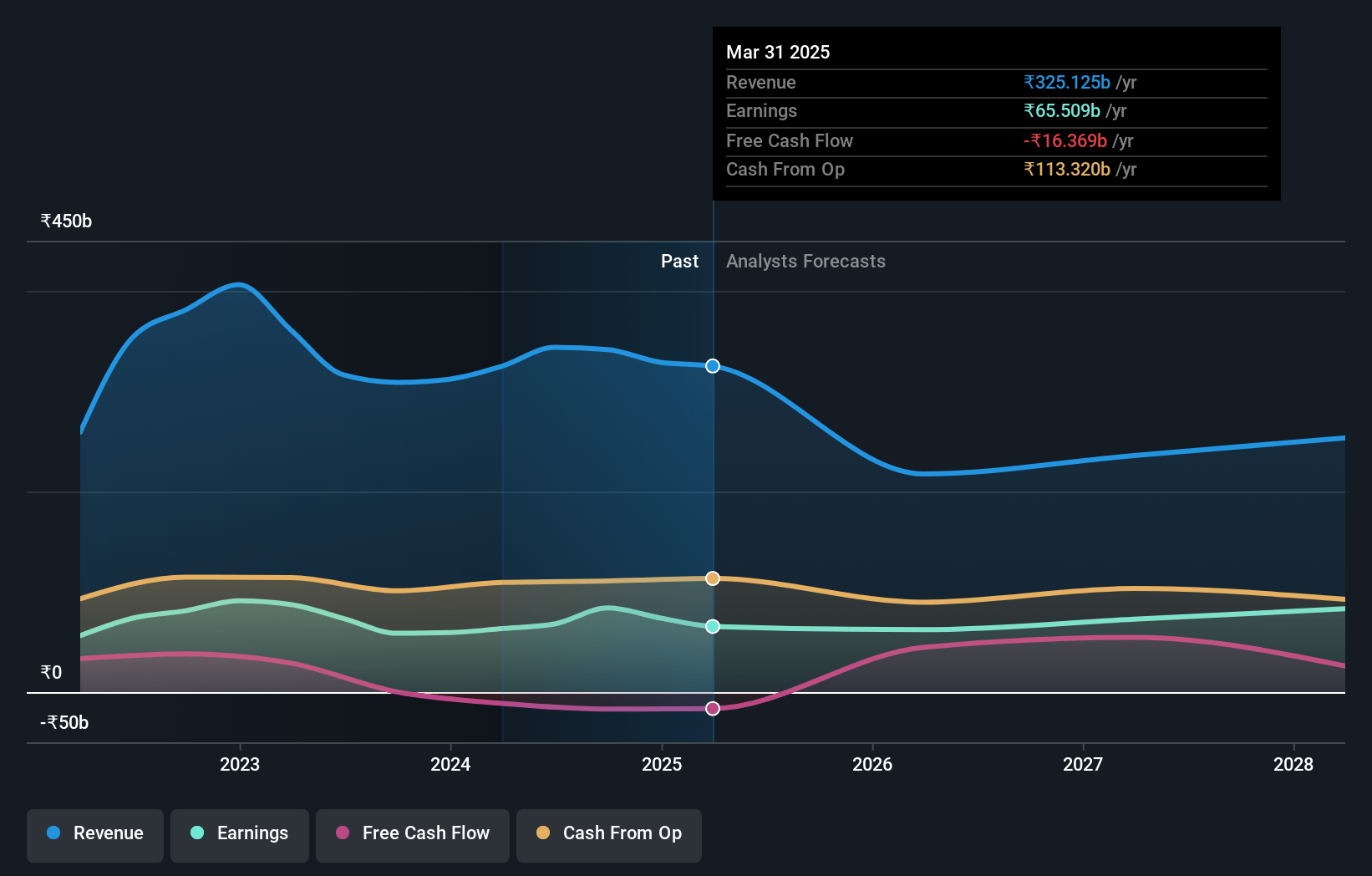This screenshot has height=876, width=1372.
Task: Click the Free Cash Flow pink data point marker
Action: (x=713, y=709)
